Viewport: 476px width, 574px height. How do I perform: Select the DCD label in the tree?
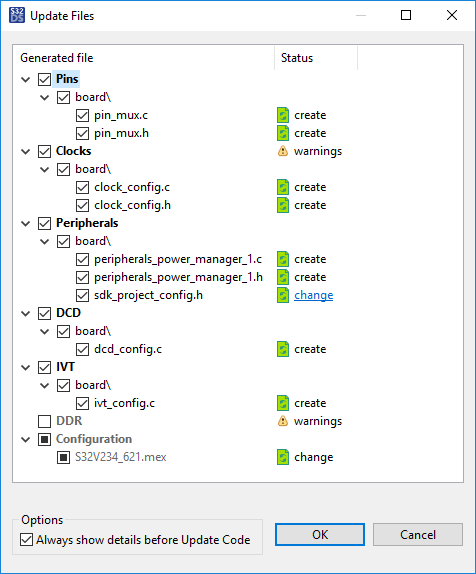[68, 313]
